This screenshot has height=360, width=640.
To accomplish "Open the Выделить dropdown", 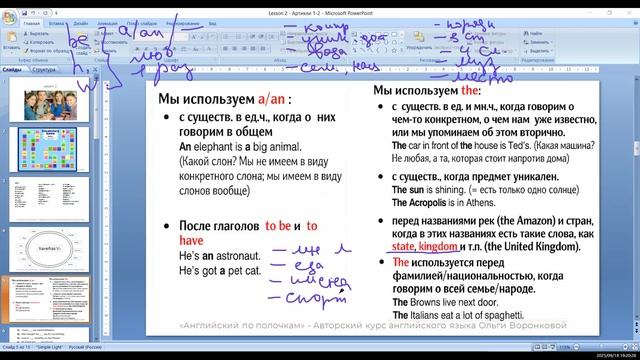I will click(538, 51).
